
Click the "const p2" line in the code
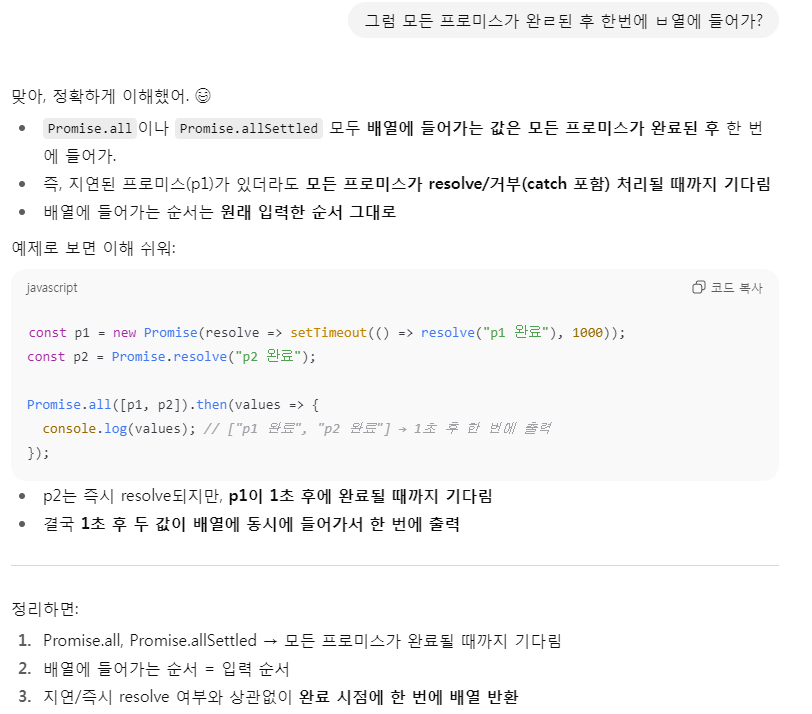pos(171,356)
